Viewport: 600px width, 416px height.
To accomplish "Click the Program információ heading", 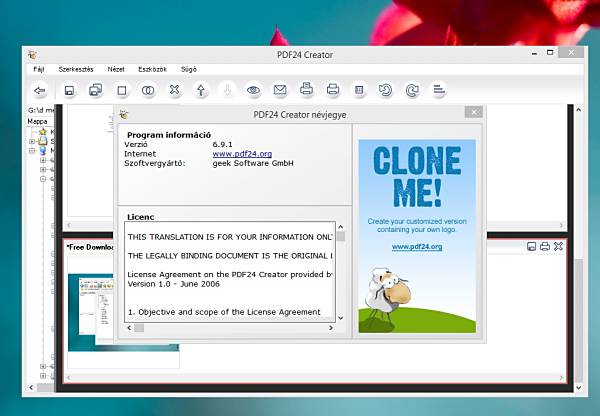I will point(169,135).
